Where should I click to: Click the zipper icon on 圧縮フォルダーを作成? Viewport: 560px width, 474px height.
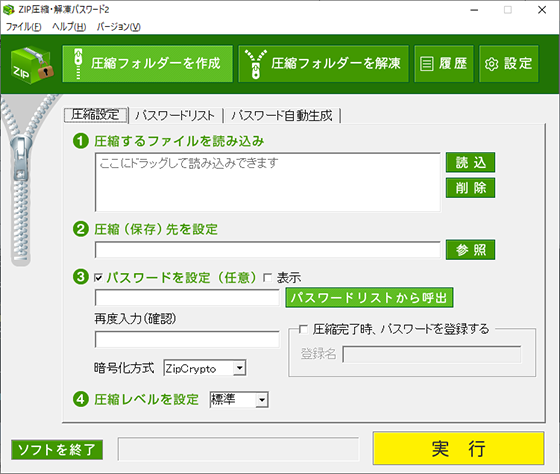[78, 64]
